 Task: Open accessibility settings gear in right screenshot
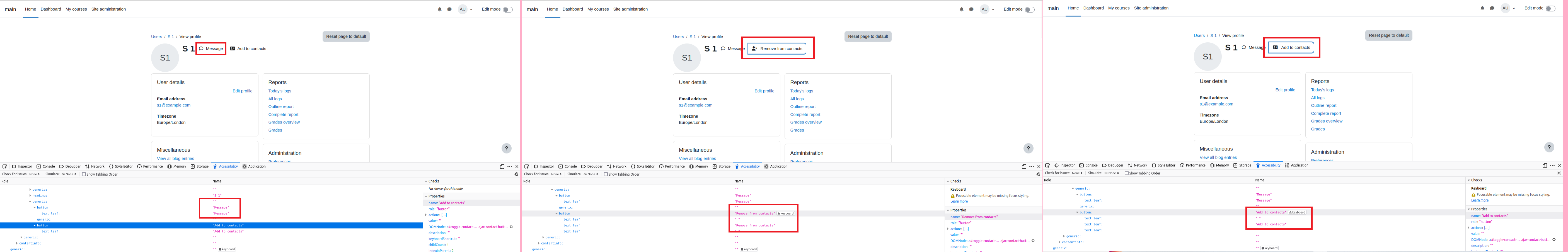(x=1559, y=173)
